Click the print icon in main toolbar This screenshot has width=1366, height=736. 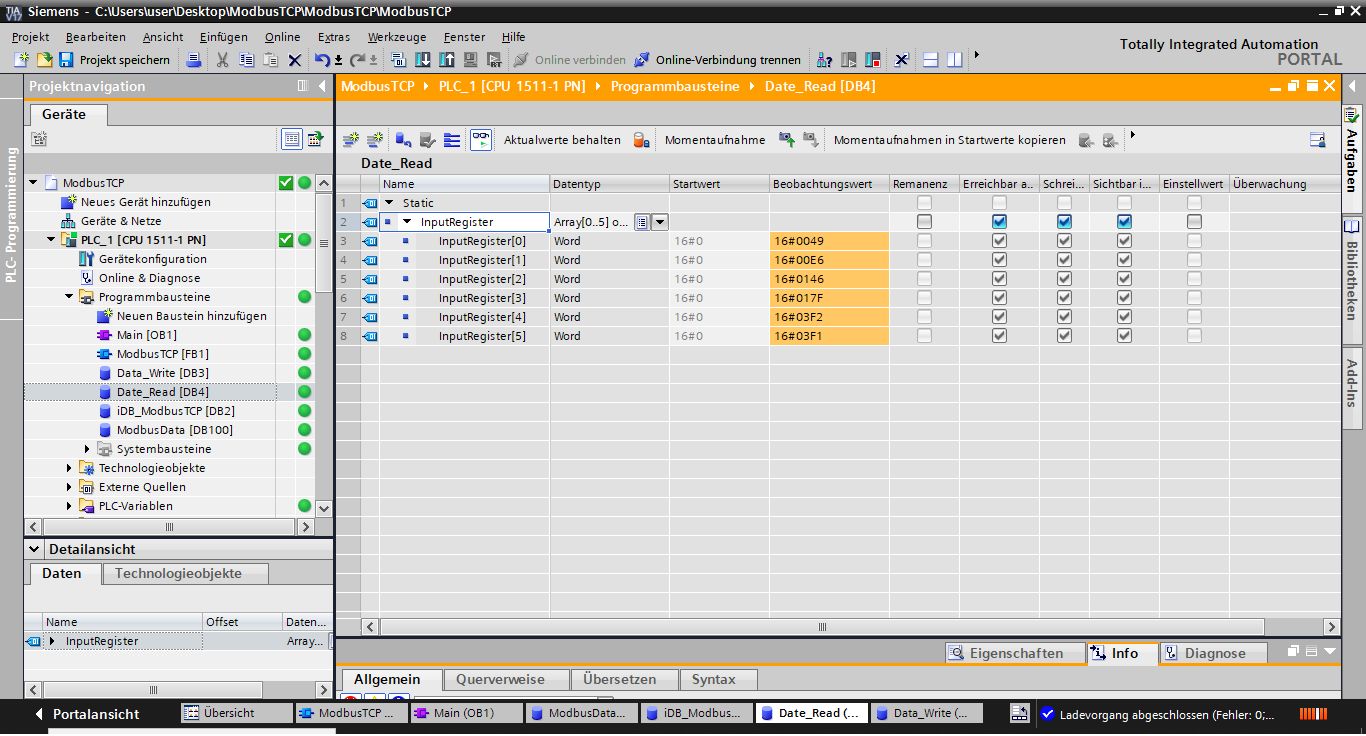coord(194,60)
